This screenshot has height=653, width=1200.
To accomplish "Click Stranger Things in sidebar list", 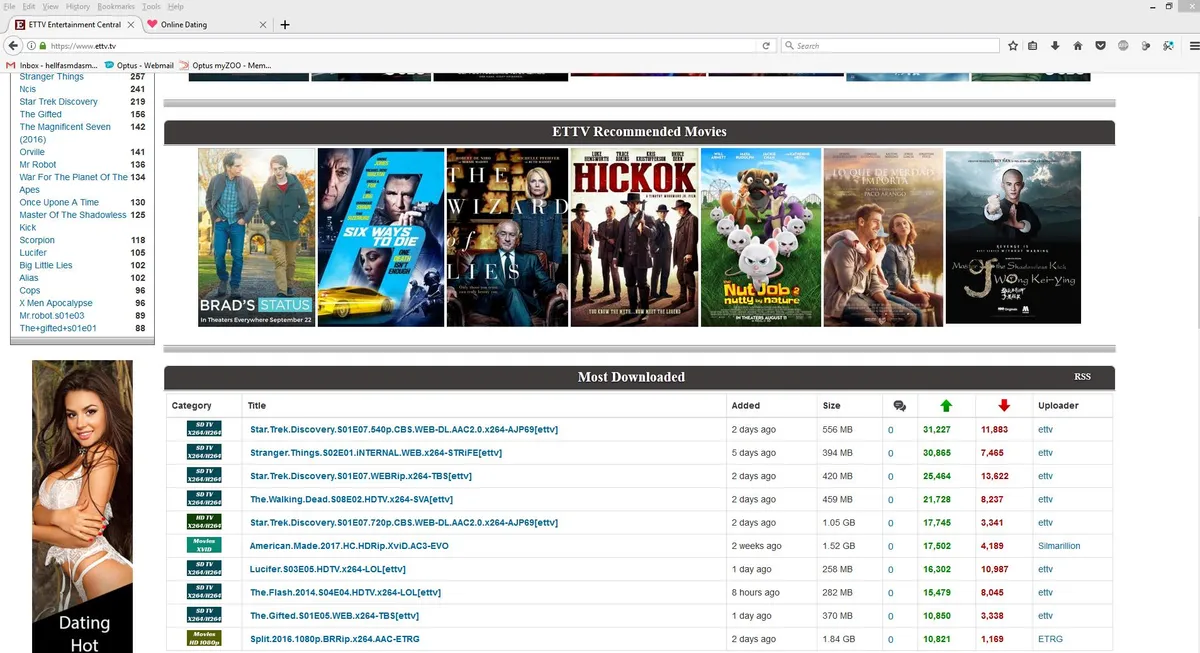I will (52, 77).
